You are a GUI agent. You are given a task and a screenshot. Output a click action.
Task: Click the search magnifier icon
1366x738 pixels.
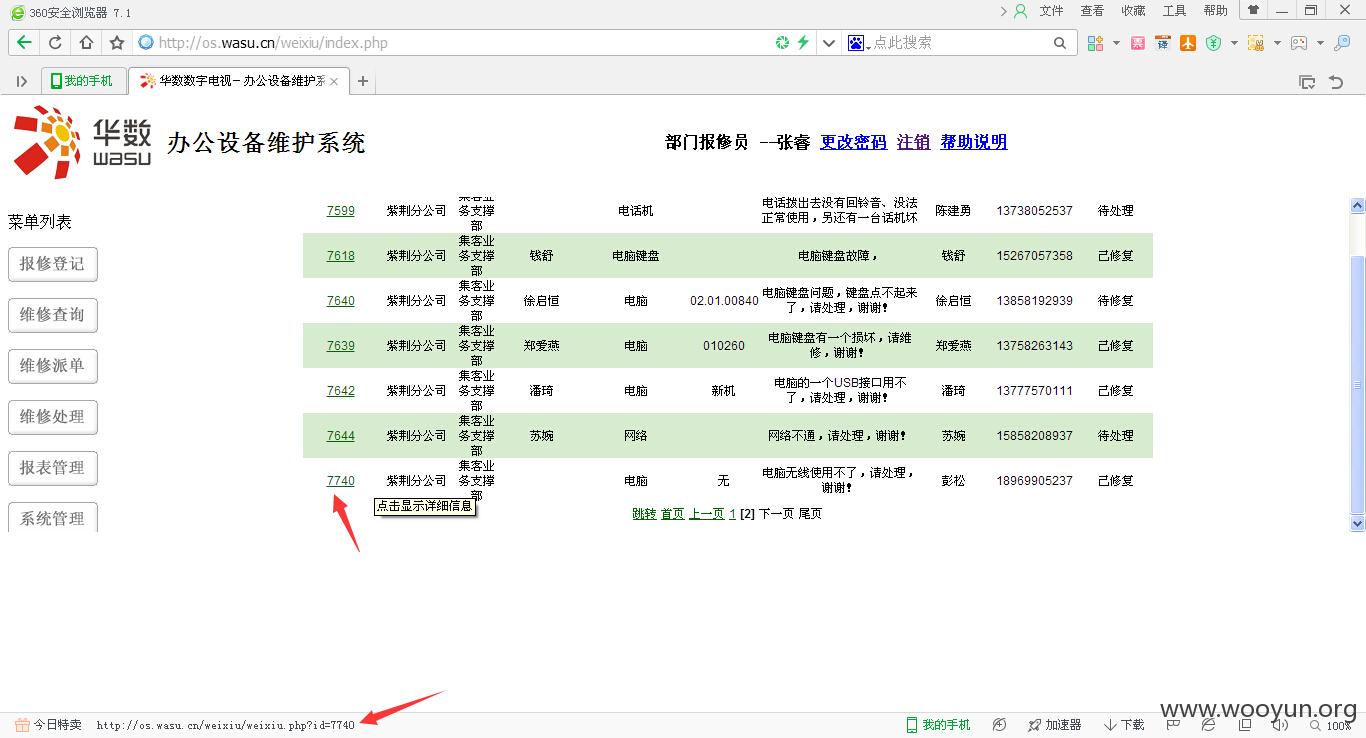tap(1060, 42)
